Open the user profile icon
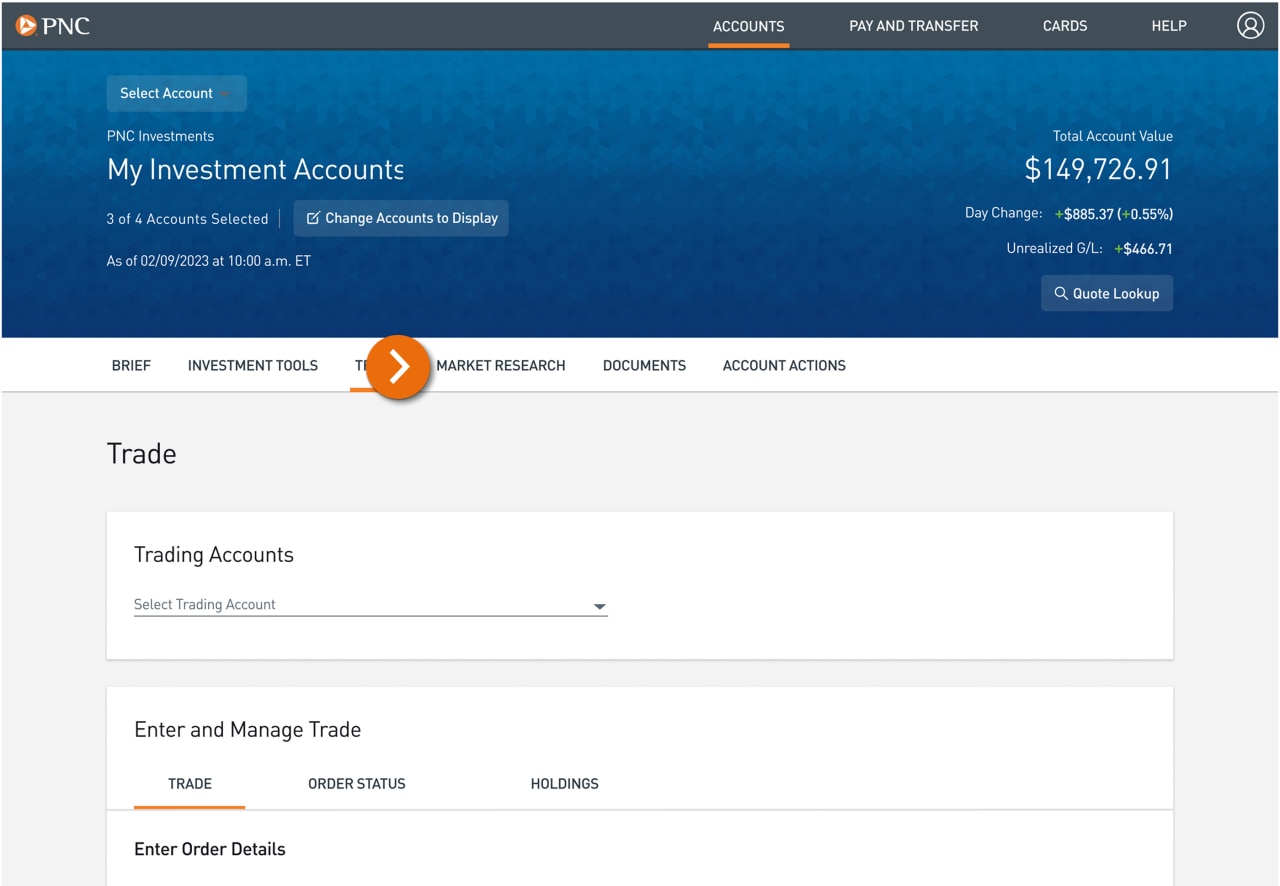This screenshot has width=1280, height=886. pyautogui.click(x=1250, y=25)
